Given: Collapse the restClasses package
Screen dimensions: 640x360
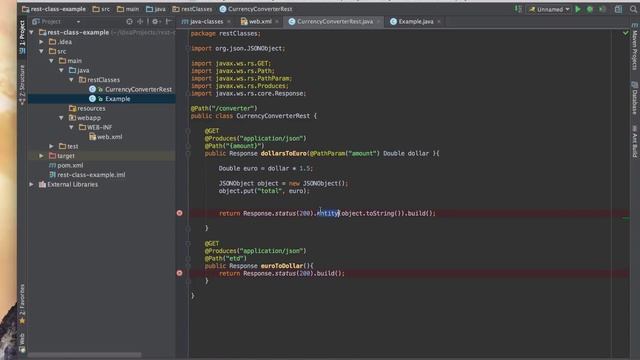Looking at the screenshot, I should tap(71, 80).
